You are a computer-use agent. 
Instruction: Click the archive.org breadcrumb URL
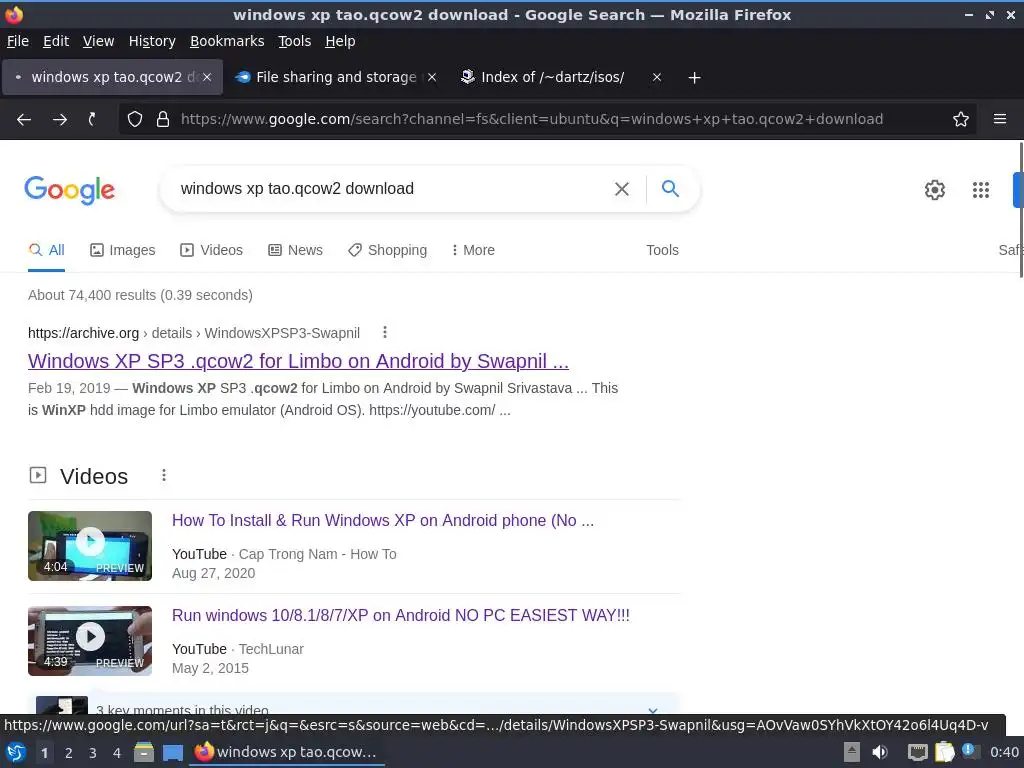pos(194,333)
